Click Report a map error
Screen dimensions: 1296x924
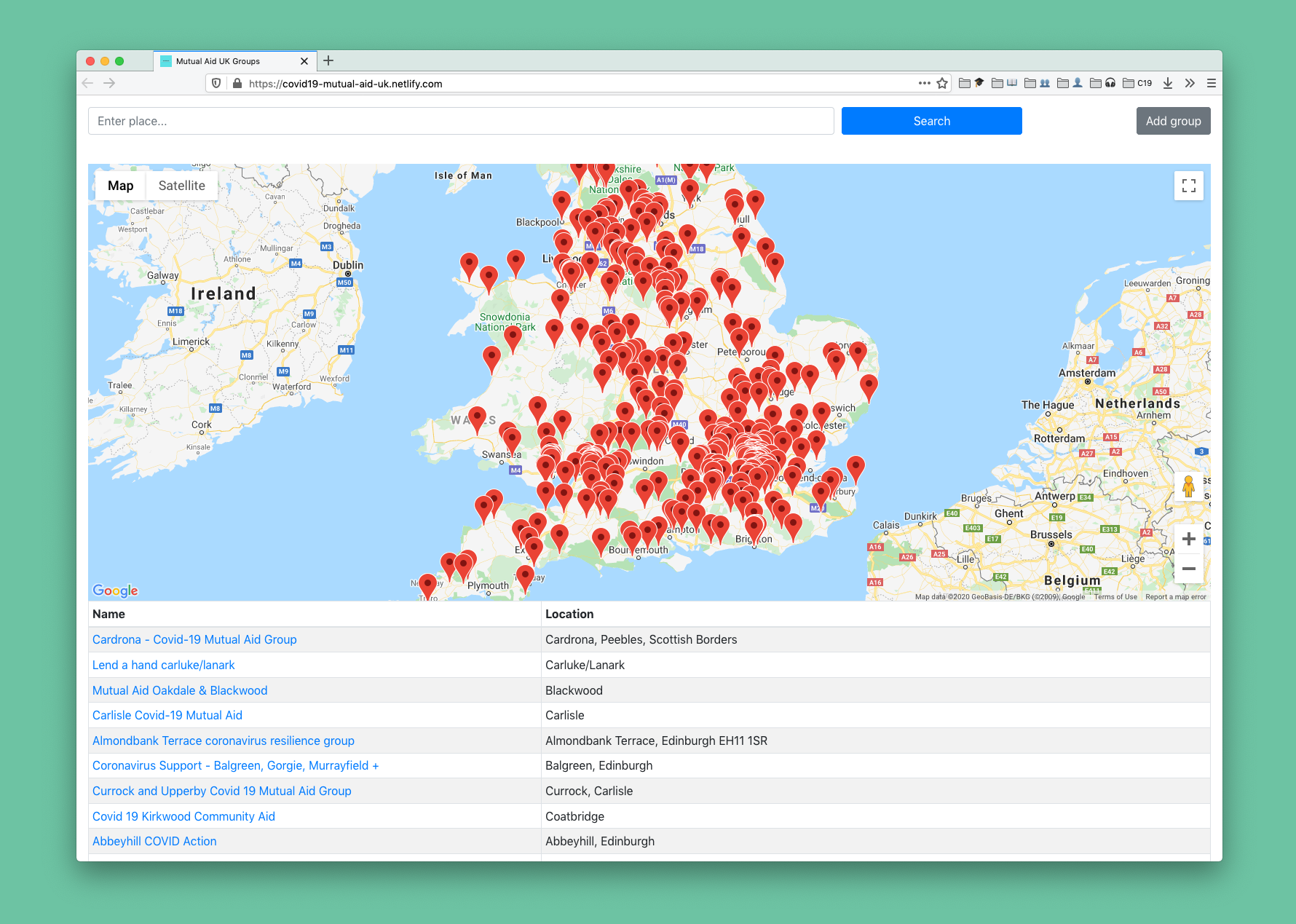coord(1175,596)
